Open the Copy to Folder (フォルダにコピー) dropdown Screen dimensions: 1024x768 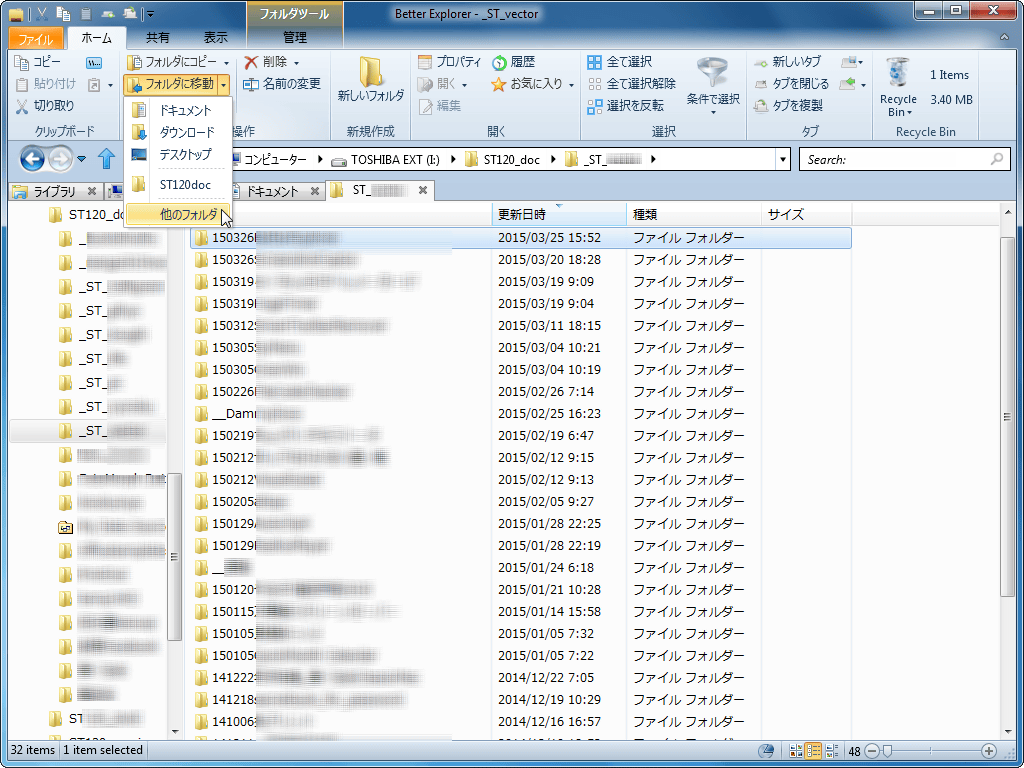tap(227, 63)
